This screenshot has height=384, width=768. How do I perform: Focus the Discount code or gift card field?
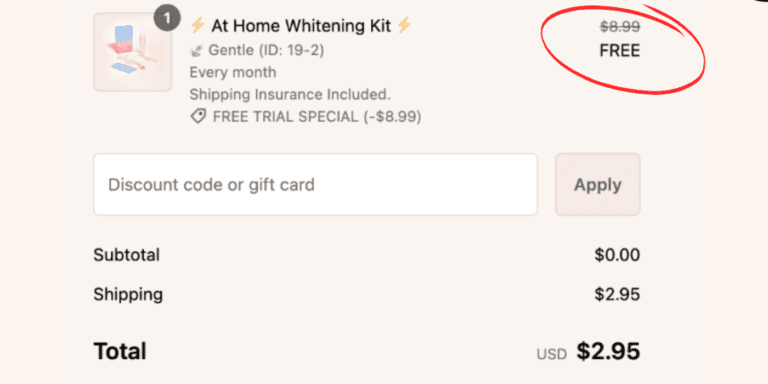(x=315, y=185)
